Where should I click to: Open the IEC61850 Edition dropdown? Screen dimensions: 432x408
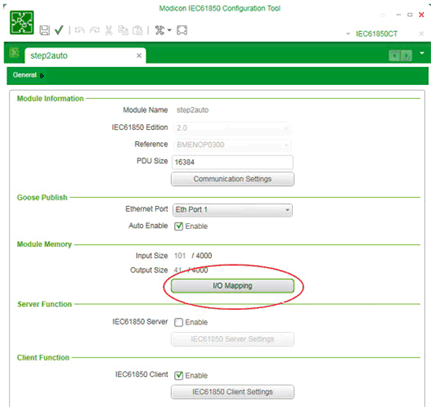click(x=232, y=128)
